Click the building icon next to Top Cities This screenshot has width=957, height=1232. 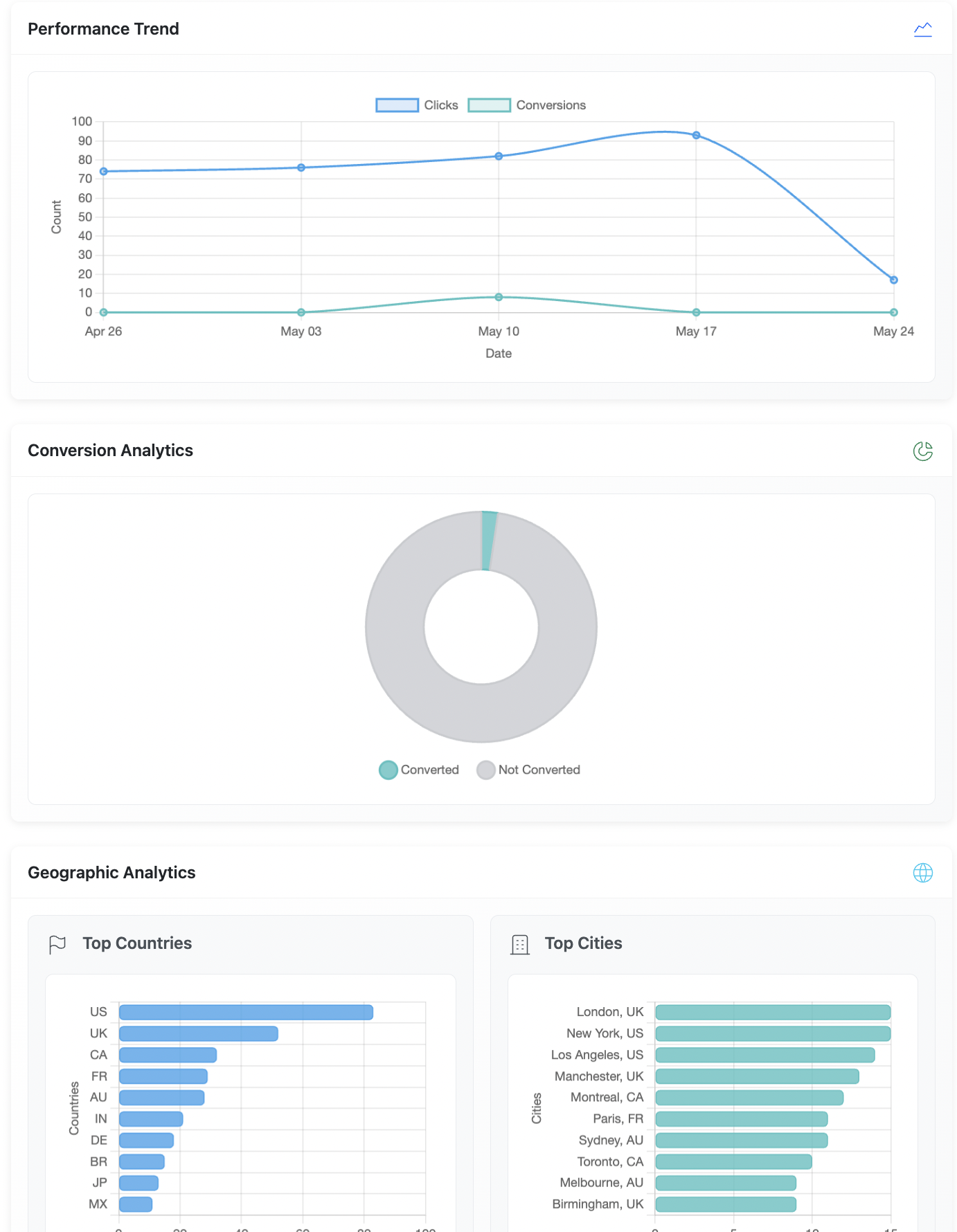pyautogui.click(x=519, y=944)
